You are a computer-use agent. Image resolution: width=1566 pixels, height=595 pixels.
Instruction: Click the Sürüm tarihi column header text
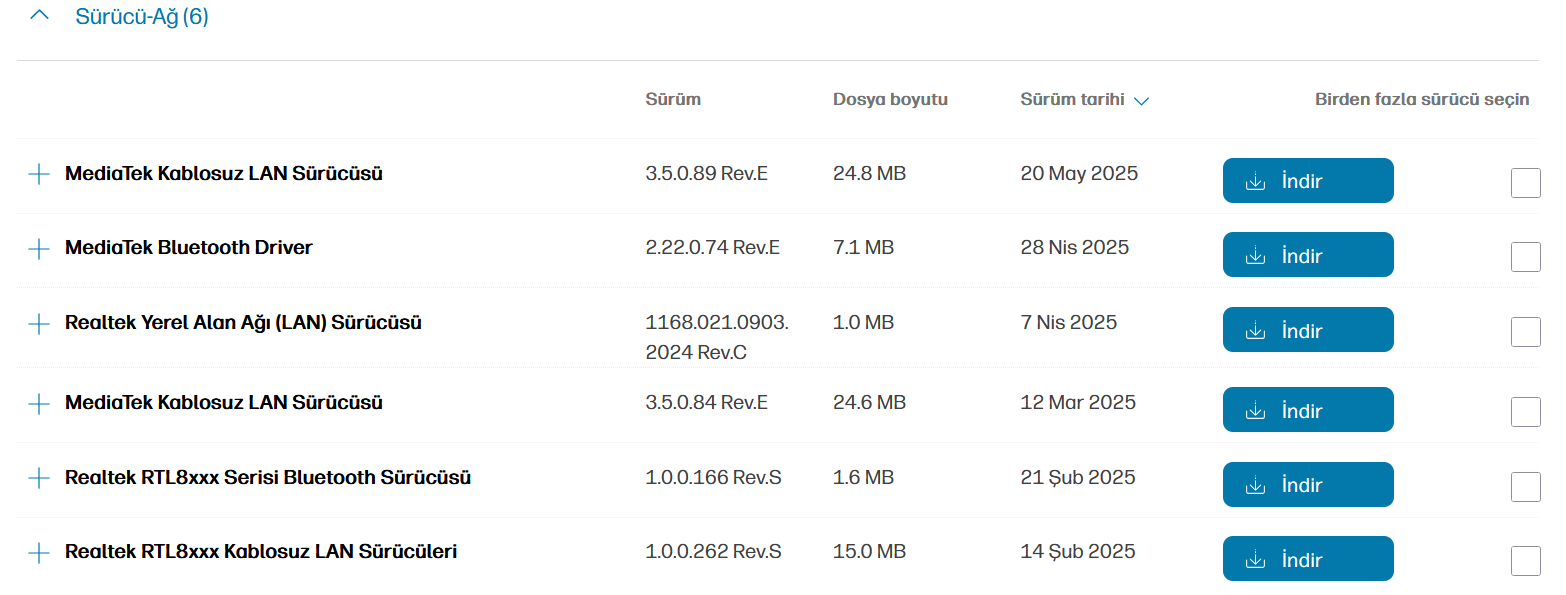[x=1072, y=100]
